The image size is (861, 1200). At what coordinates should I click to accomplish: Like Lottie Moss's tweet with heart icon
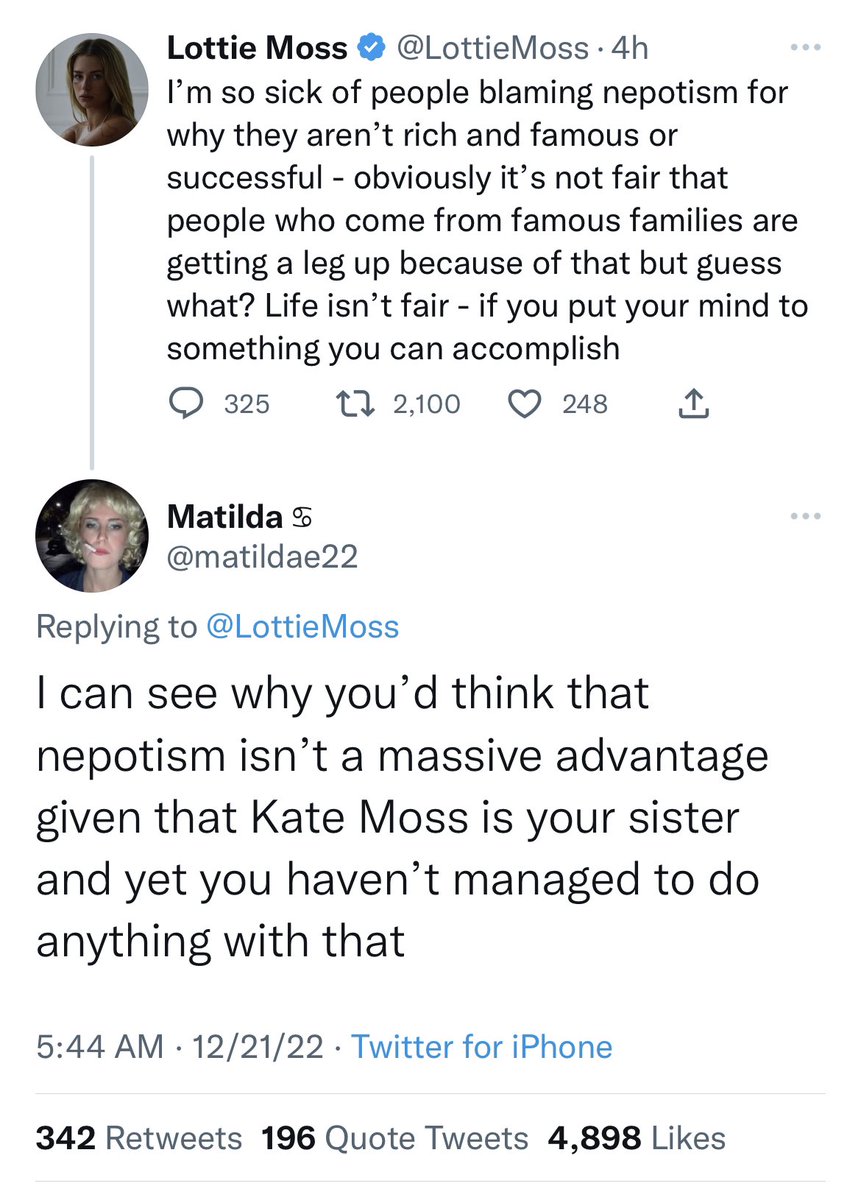525,403
